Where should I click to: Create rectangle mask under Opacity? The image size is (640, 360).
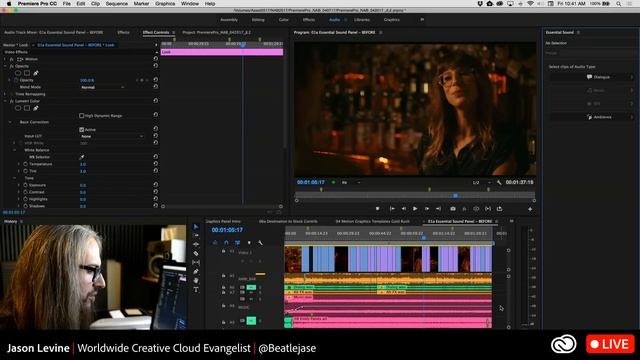coord(27,73)
